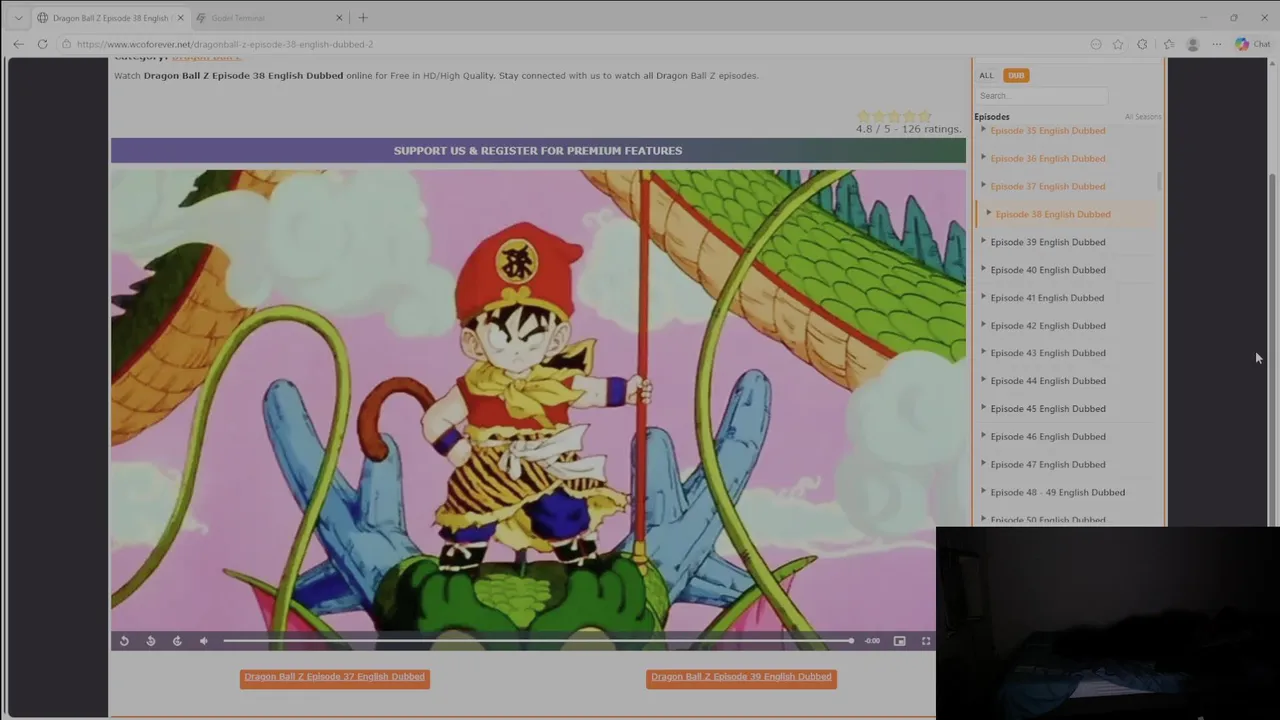1280x720 pixels.
Task: Open Episode 41 English Dubbed
Action: [x=1047, y=298]
